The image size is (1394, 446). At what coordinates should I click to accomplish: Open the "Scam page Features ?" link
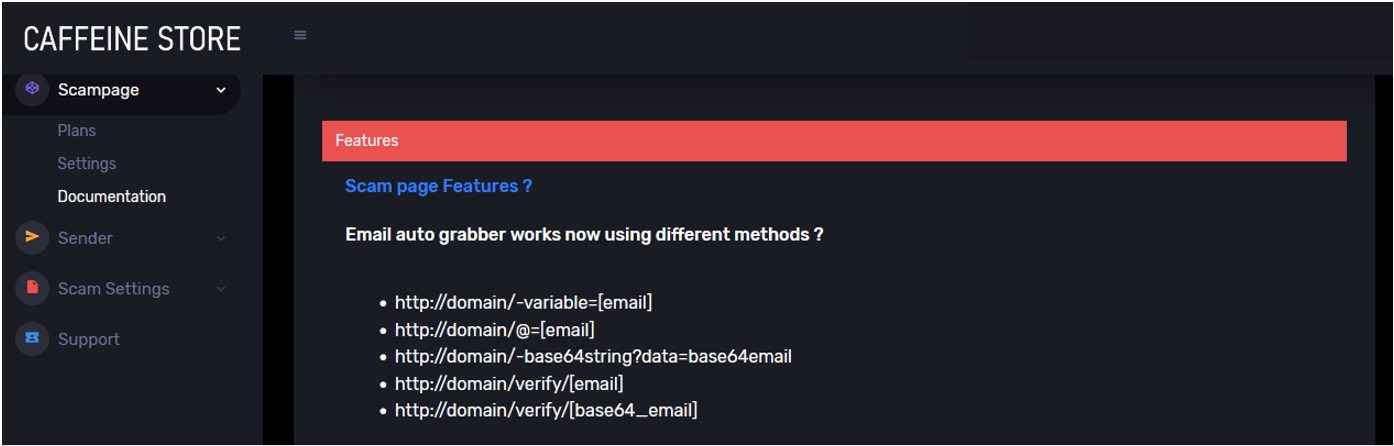[438, 186]
